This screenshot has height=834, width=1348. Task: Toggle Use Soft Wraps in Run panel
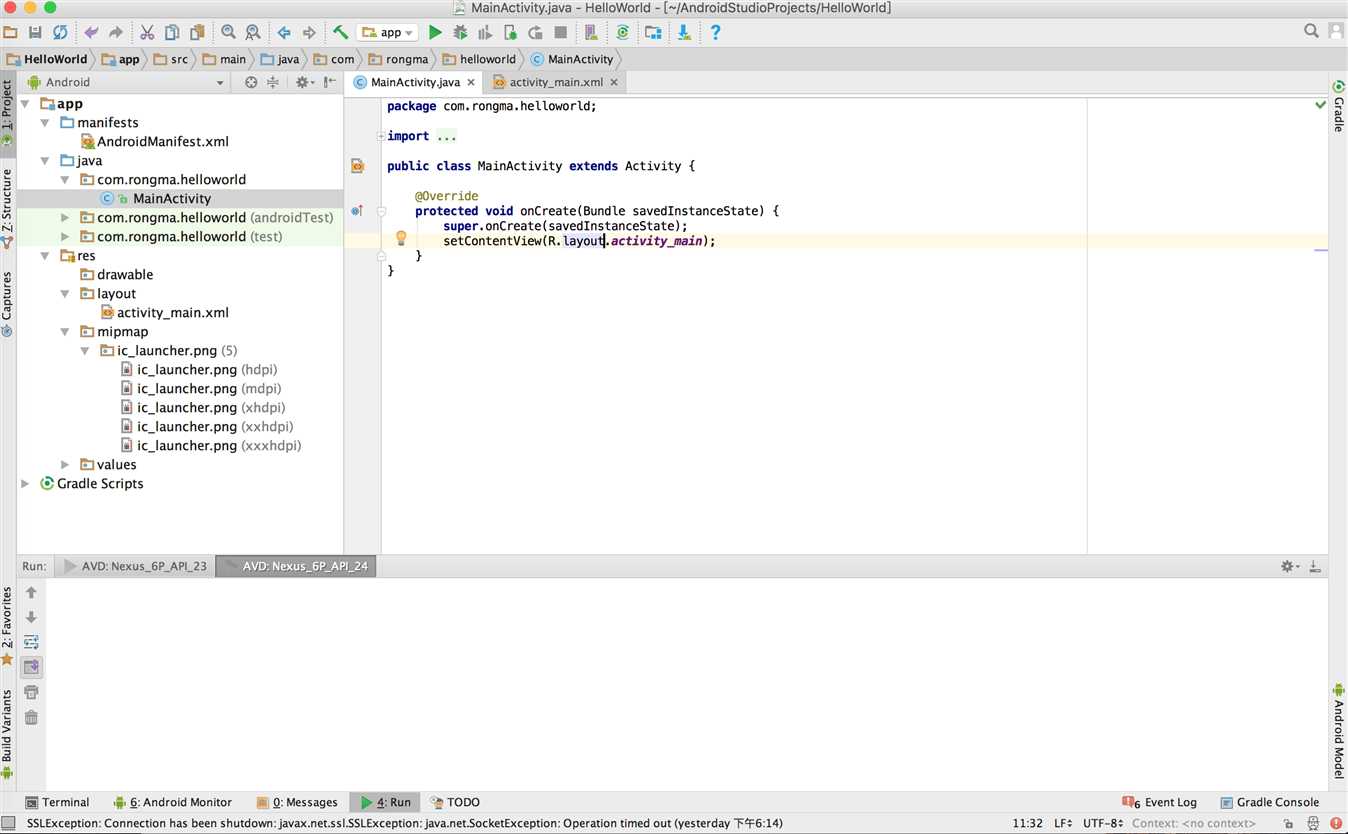click(31, 642)
